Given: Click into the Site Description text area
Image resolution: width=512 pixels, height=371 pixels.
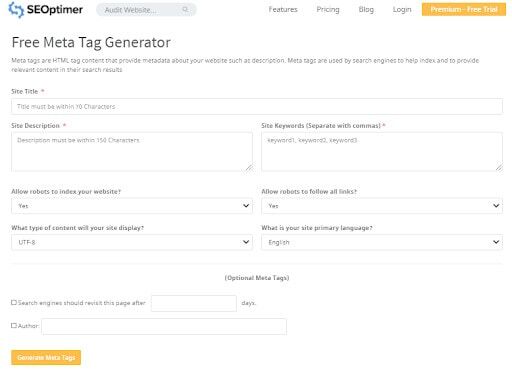Looking at the screenshot, I should click(x=132, y=152).
